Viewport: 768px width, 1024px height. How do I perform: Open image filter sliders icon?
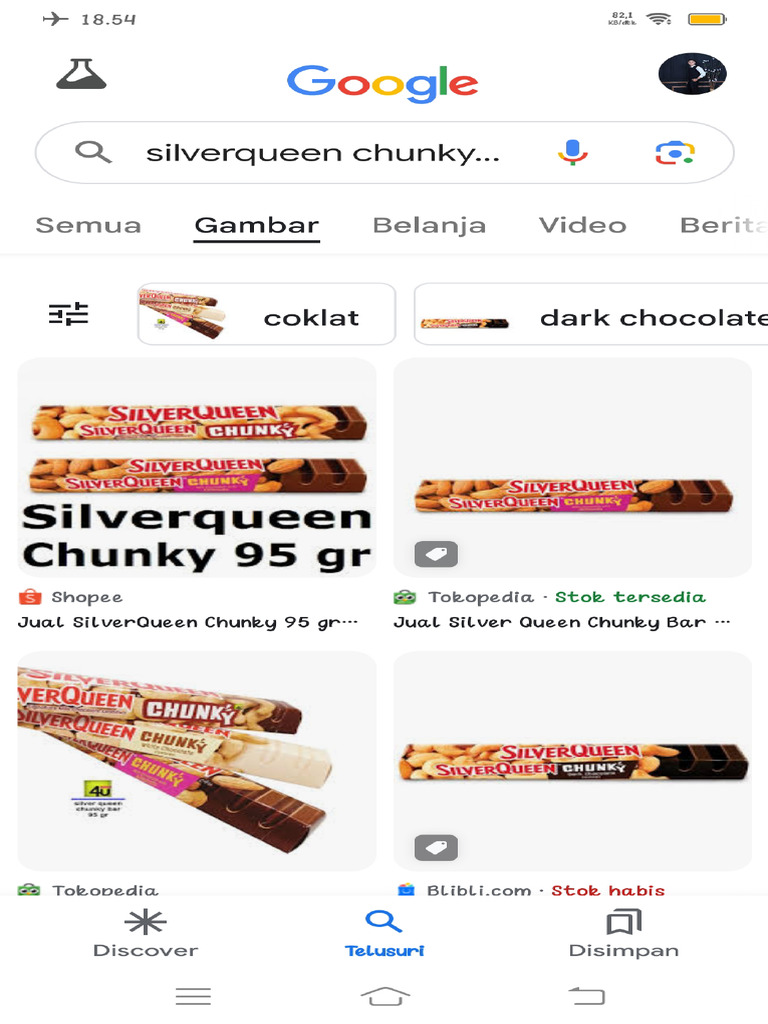[x=69, y=314]
